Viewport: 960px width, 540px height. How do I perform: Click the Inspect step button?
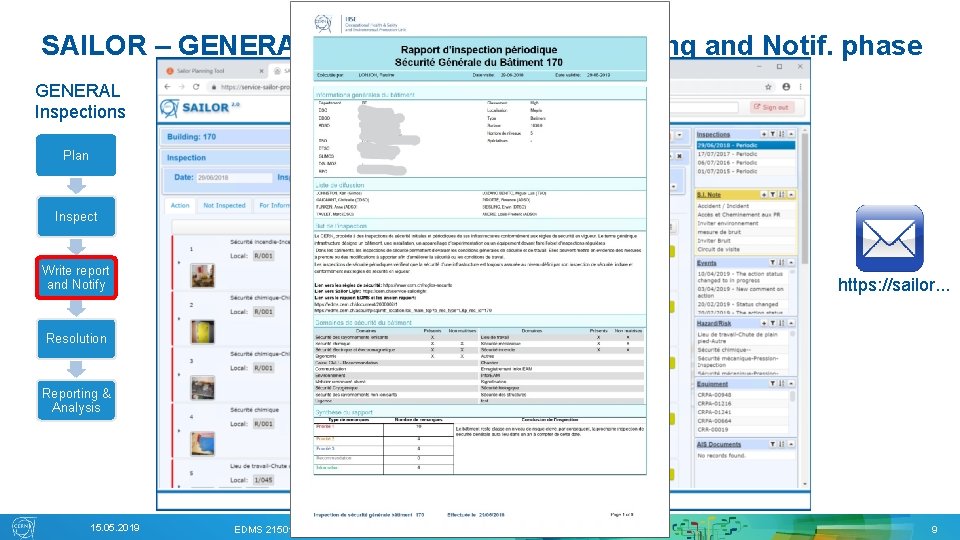coord(76,216)
